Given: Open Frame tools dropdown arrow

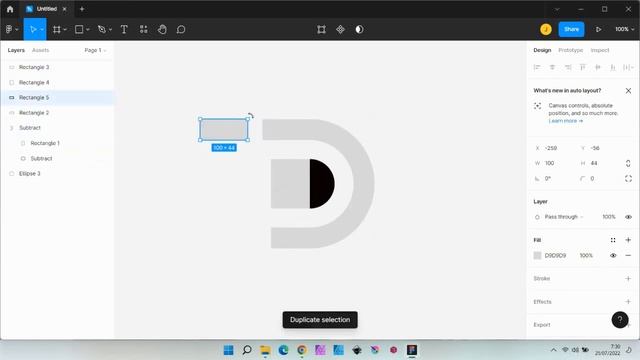Looking at the screenshot, I should (65, 30).
